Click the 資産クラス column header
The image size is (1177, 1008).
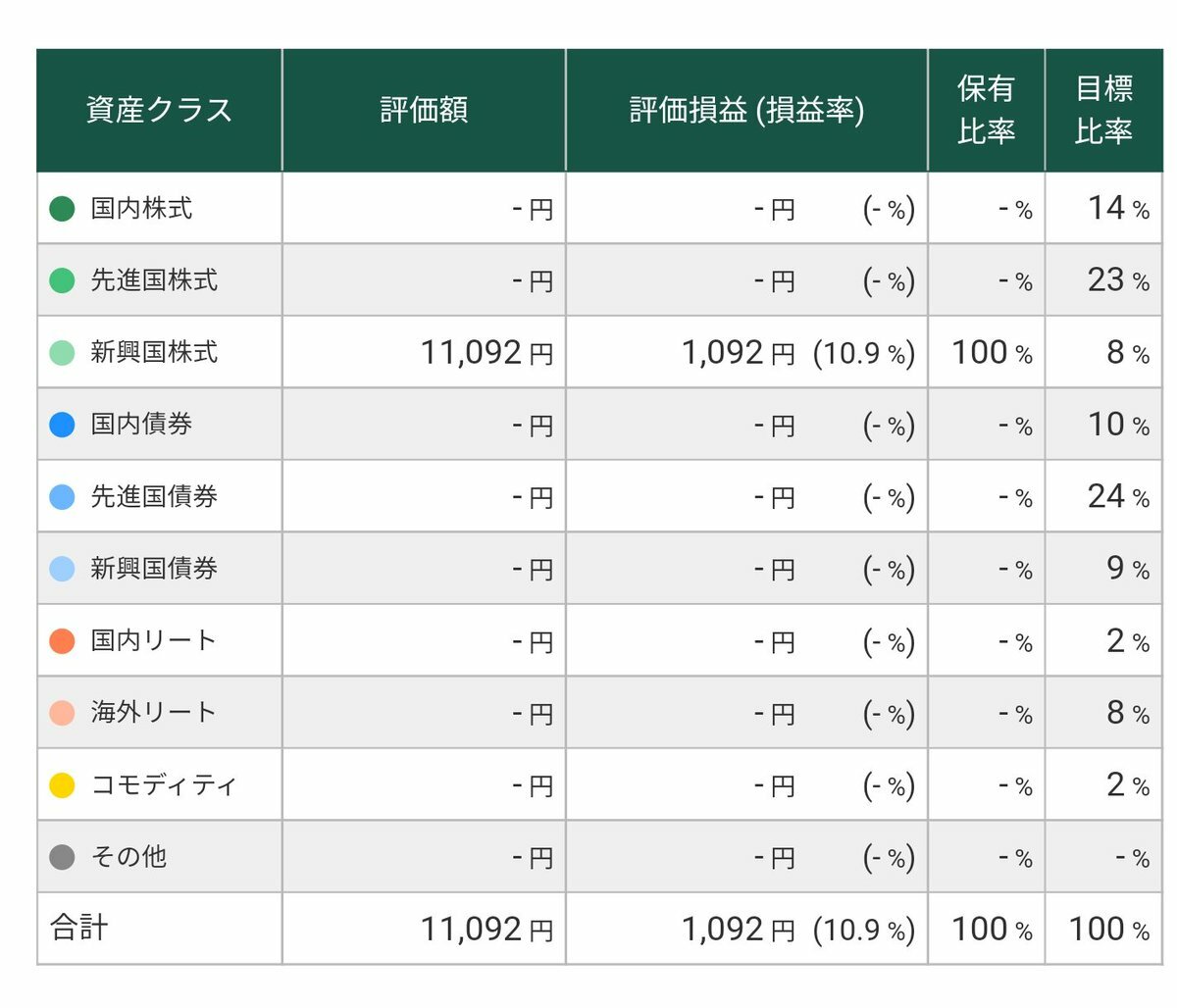[x=159, y=110]
